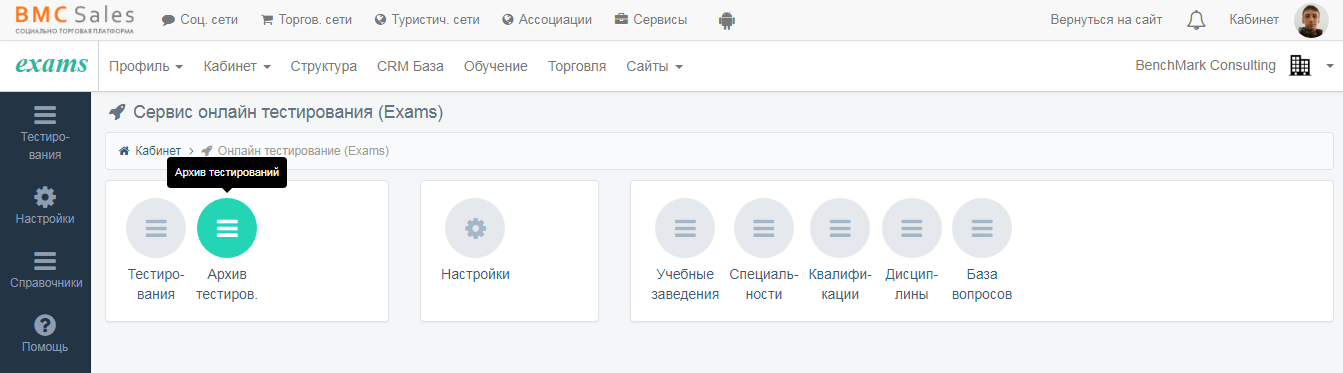Open the Тестирования circle icon tile
Screen dimensions: 1343x373
(156, 229)
